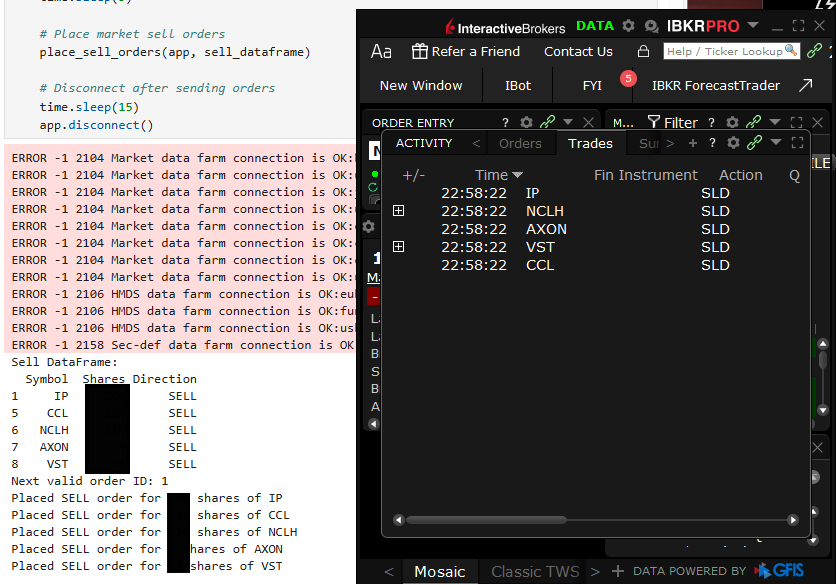Click place_sell_orders code line in notebook
The height and width of the screenshot is (584, 836).
point(174,52)
